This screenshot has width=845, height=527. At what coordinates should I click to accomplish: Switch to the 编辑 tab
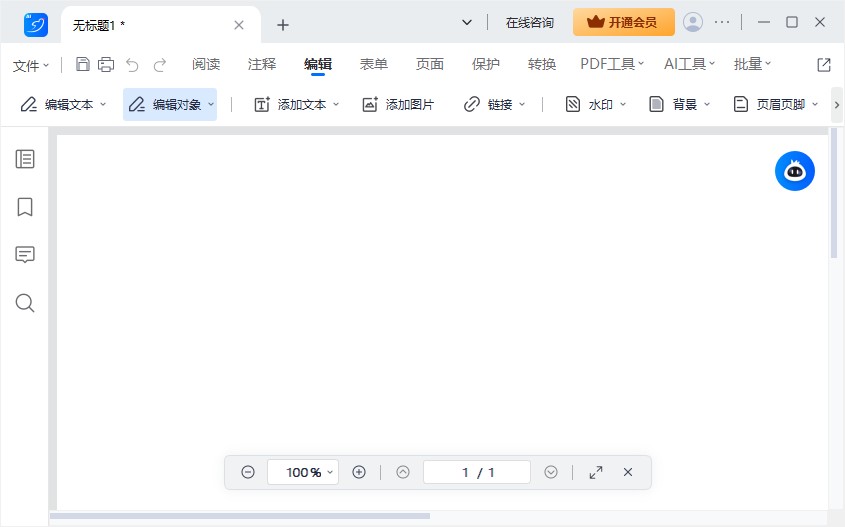coord(318,64)
